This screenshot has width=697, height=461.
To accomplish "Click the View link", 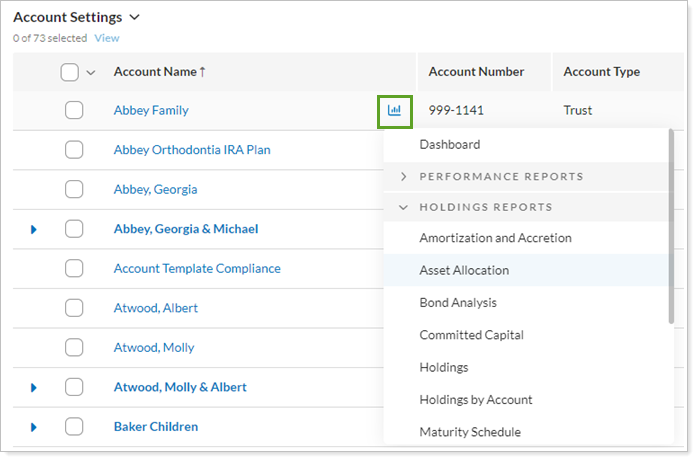I will (106, 38).
